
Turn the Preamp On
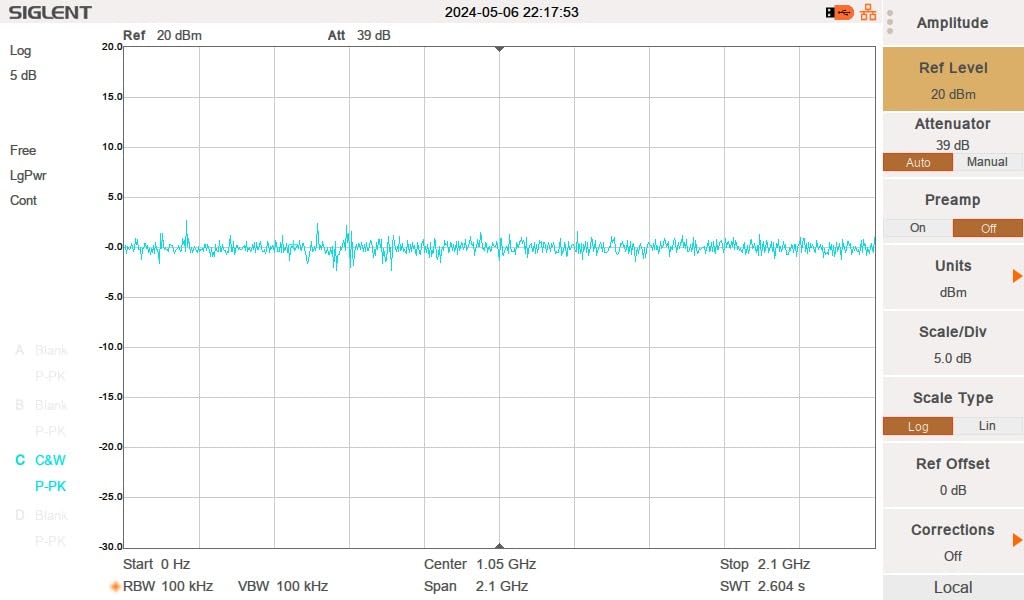pyautogui.click(x=917, y=228)
